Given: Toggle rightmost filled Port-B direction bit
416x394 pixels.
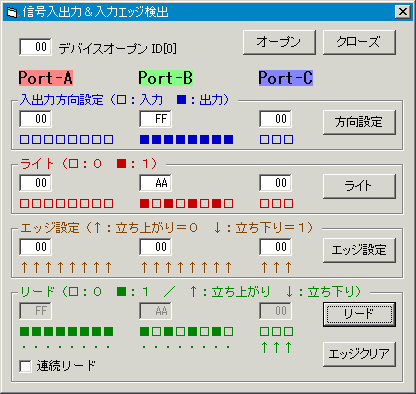Looking at the screenshot, I should click(228, 139).
